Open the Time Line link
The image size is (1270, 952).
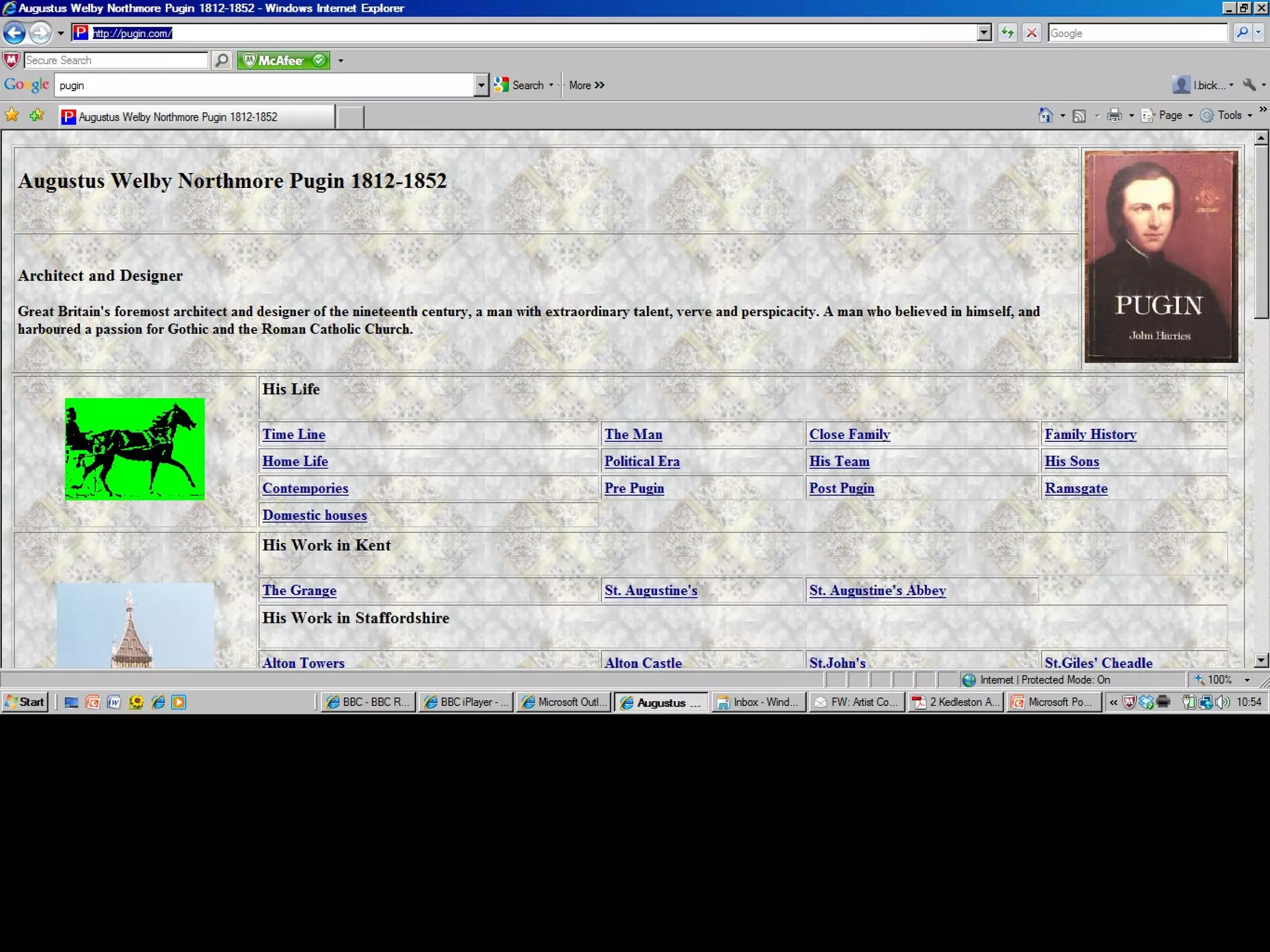coord(293,434)
